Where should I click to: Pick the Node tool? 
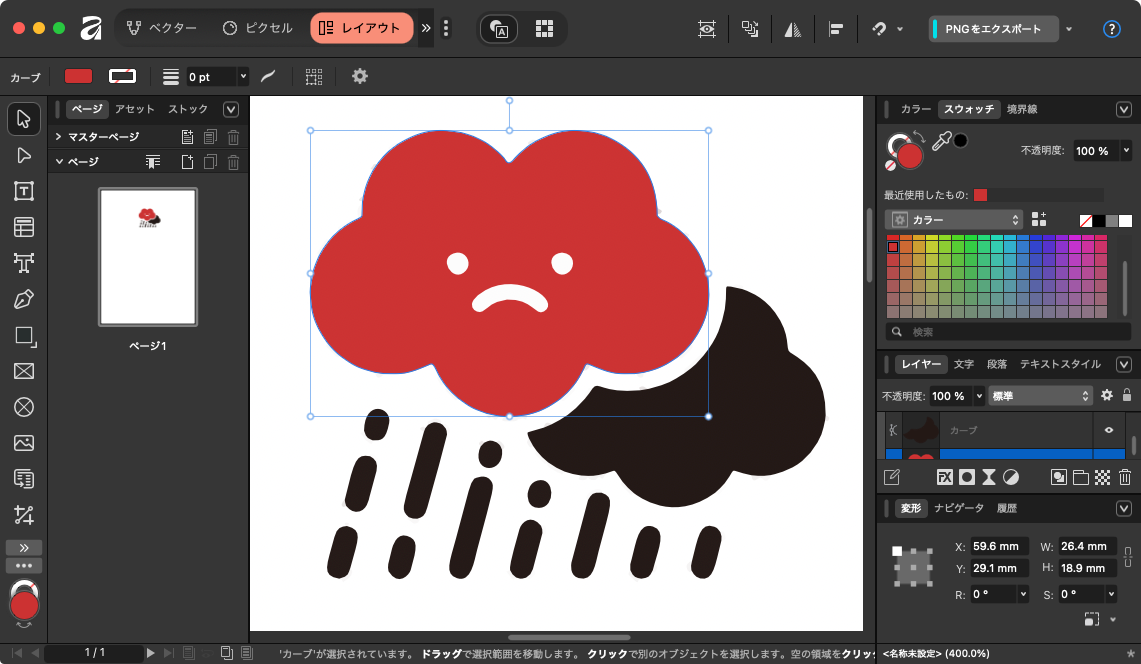24,155
